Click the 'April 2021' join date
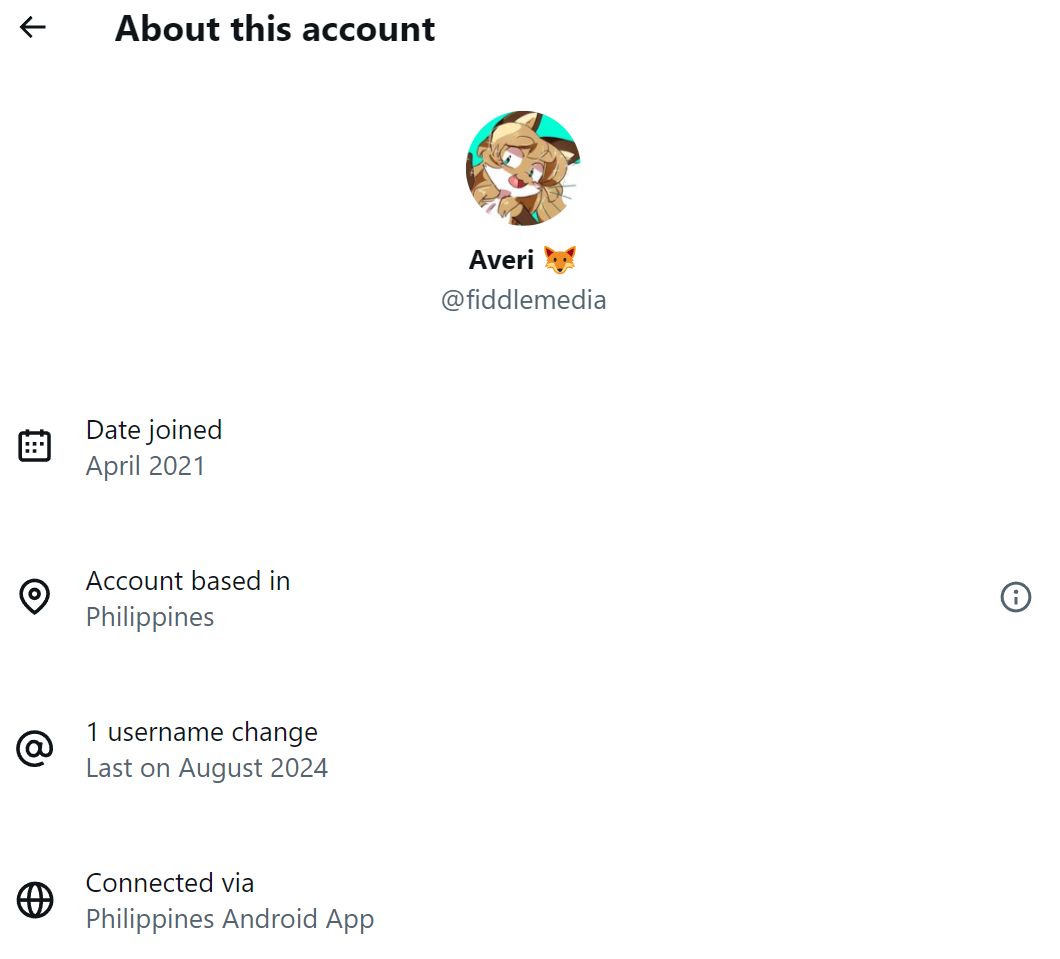Viewport: 1060px width, 959px height. pyautogui.click(x=145, y=466)
